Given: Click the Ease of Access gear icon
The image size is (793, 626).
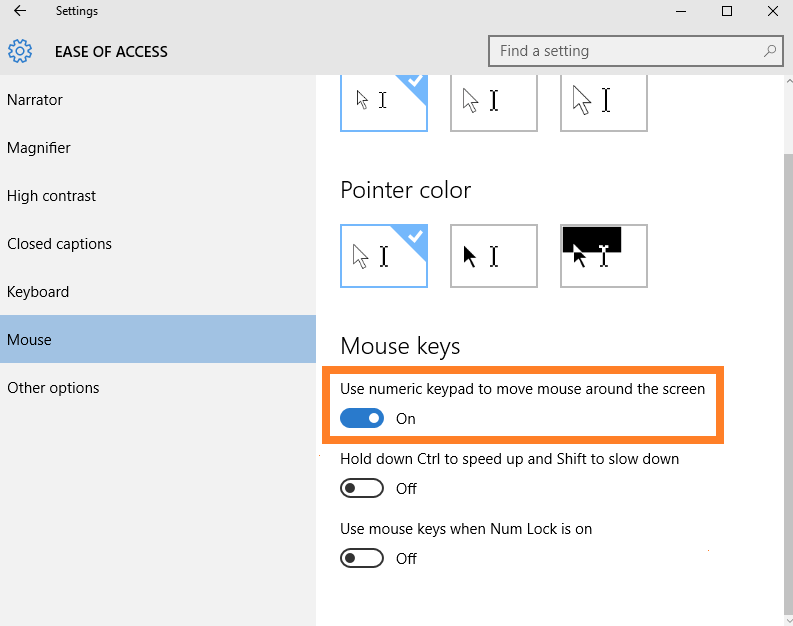Looking at the screenshot, I should [20, 51].
